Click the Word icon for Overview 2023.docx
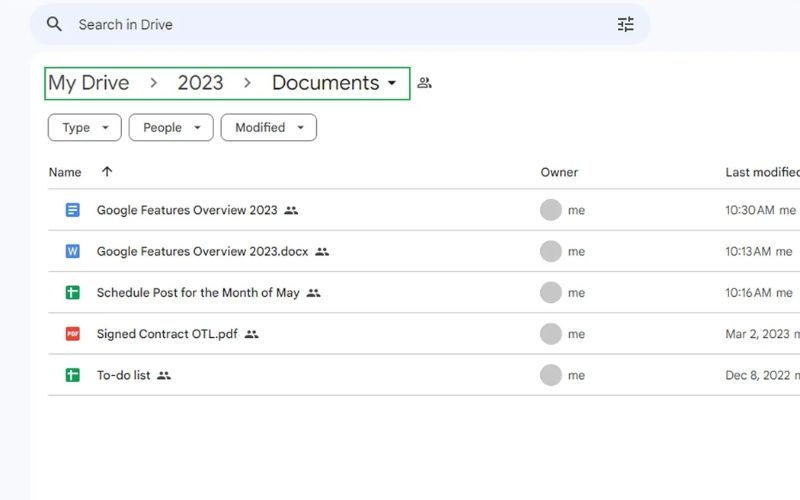This screenshot has width=800, height=500. tap(72, 251)
